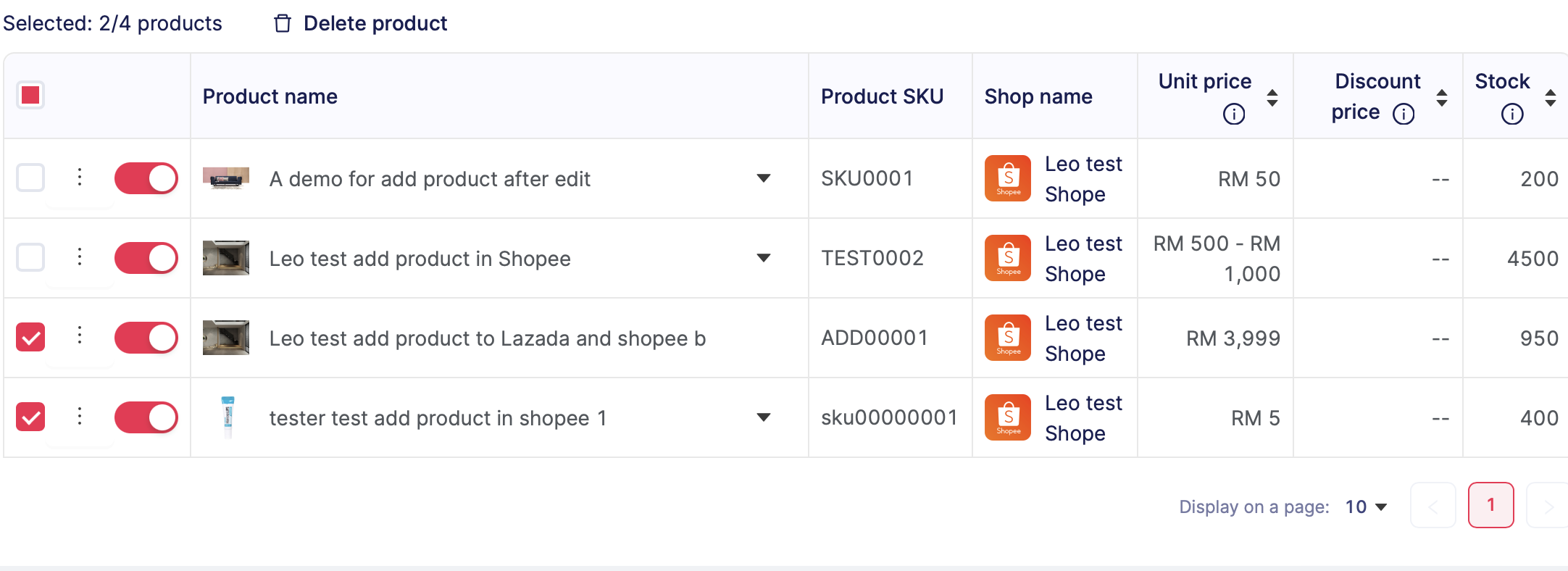Click the Discount price info icon
This screenshot has width=1568, height=571.
click(x=1404, y=114)
